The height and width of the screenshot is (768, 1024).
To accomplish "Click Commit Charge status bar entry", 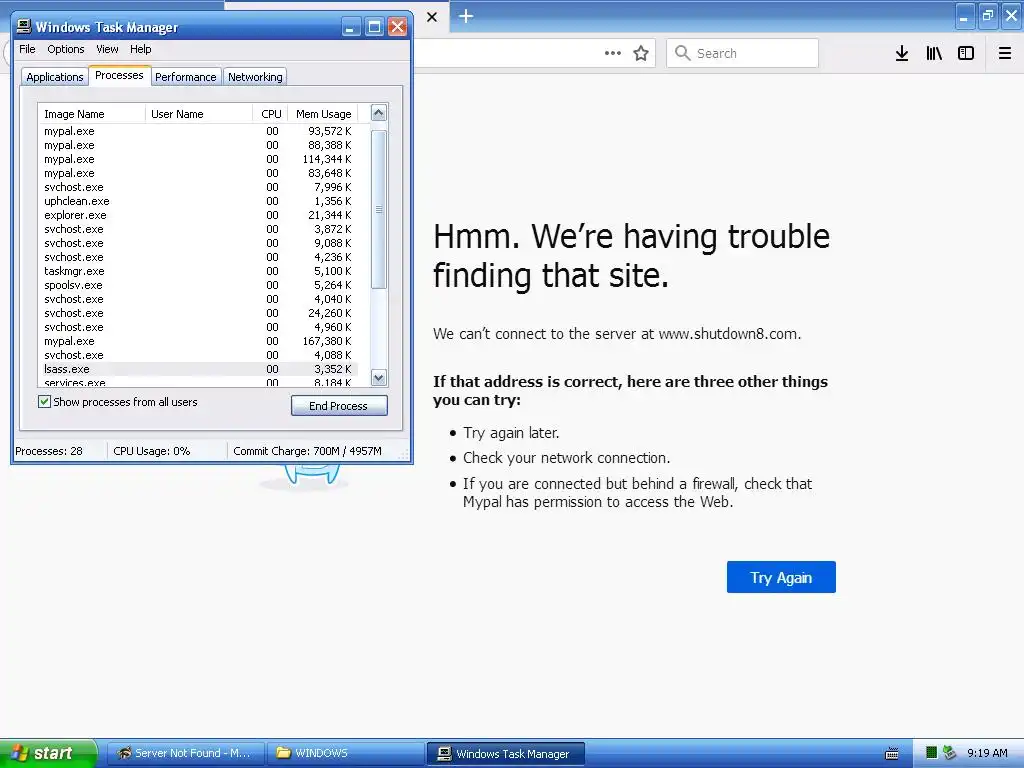I will click(x=307, y=451).
